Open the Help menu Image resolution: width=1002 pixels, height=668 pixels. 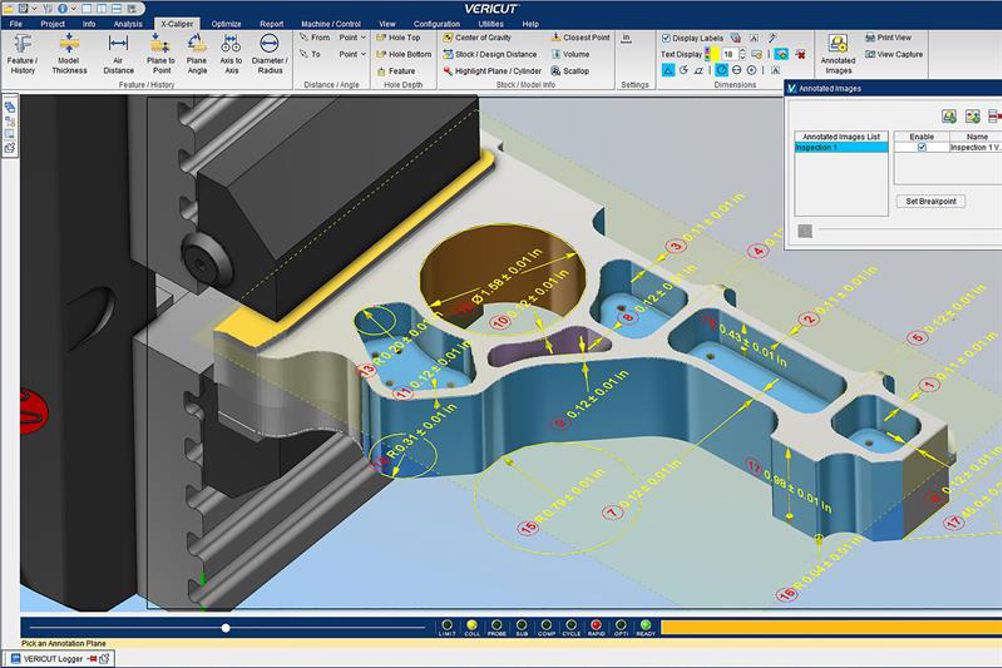(x=530, y=24)
